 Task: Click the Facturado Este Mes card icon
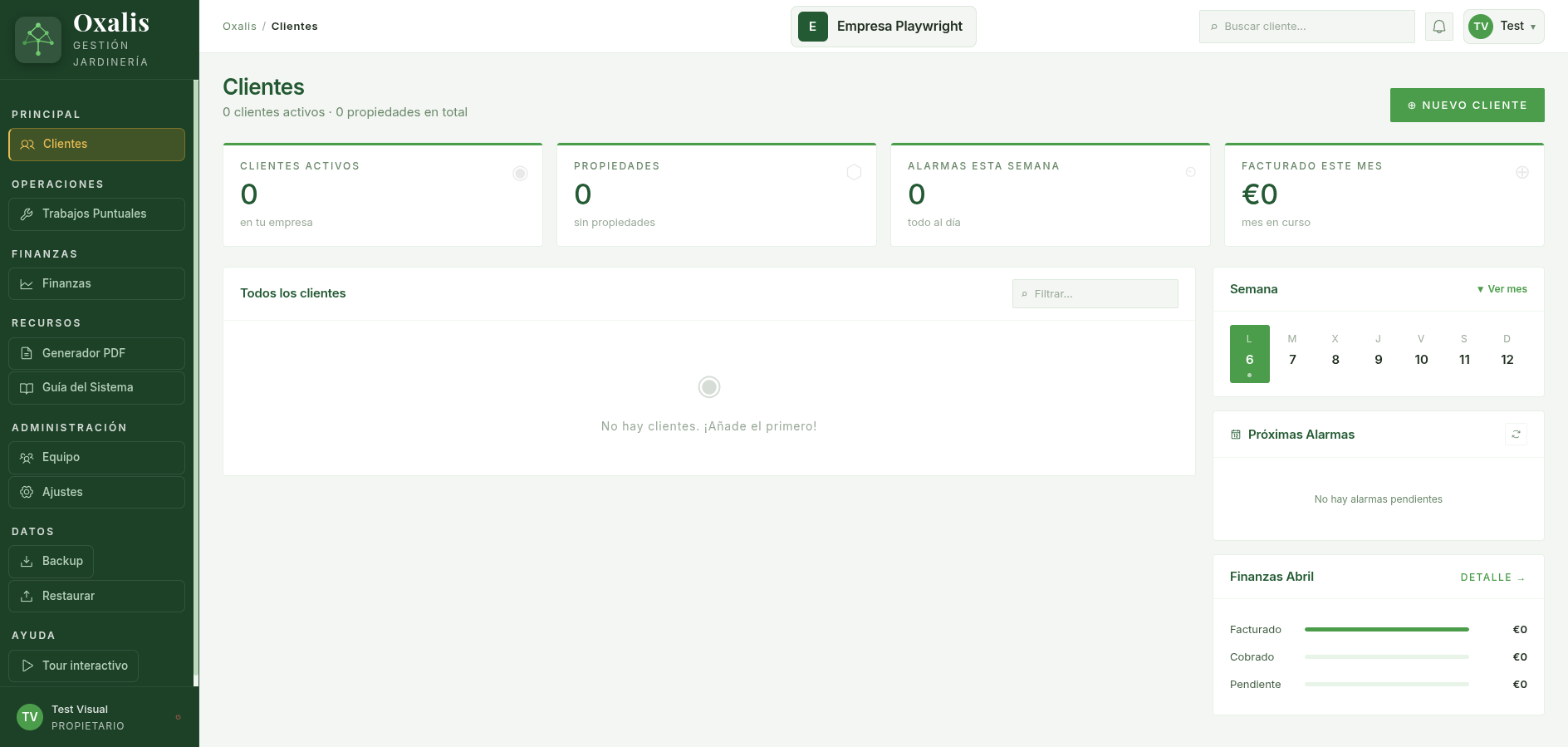[x=1522, y=172]
